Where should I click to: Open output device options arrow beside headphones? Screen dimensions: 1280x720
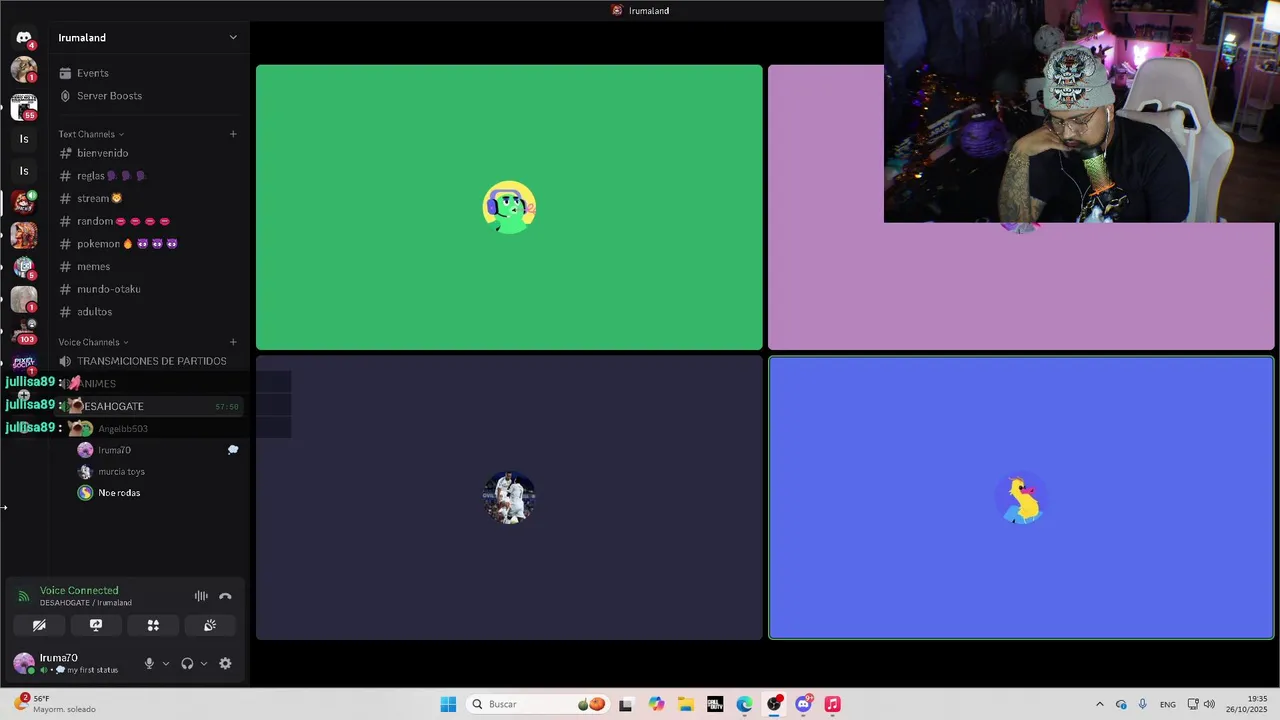click(204, 663)
